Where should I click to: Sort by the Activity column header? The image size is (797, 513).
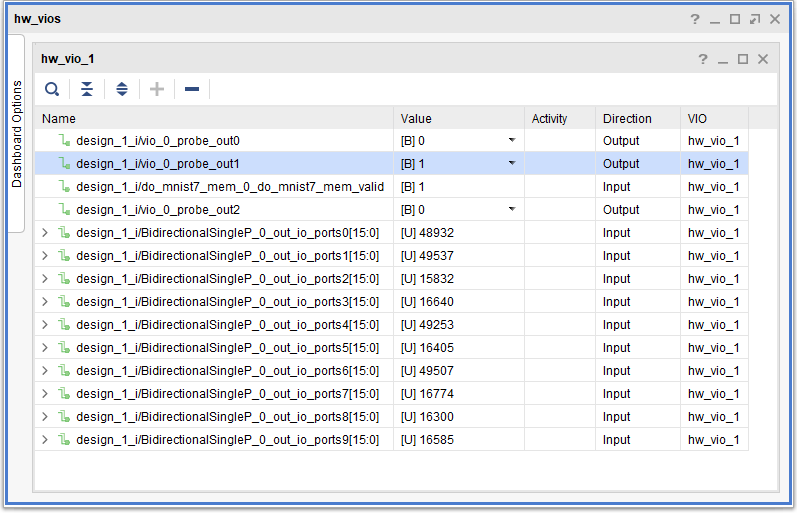pos(560,118)
